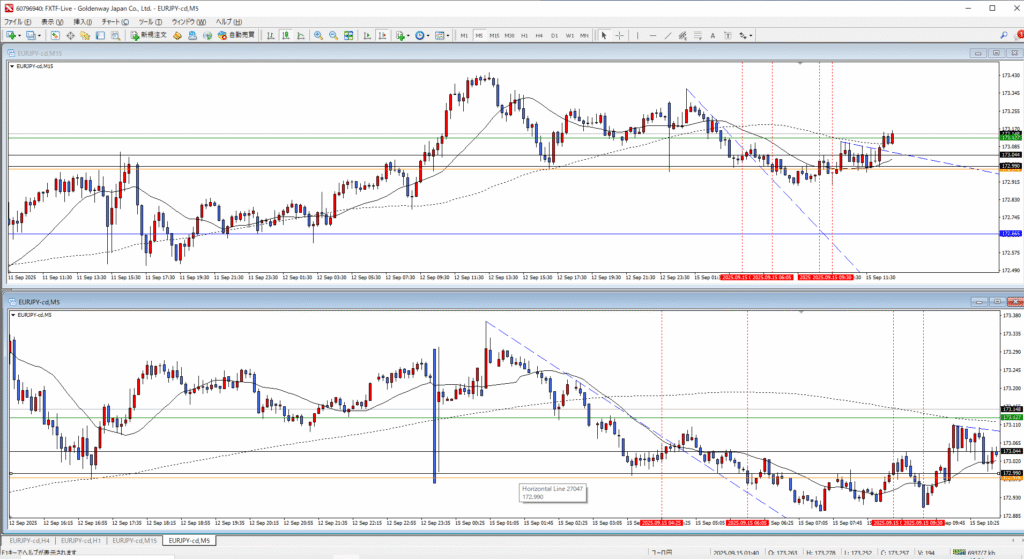Select the horizontal line tool
This screenshot has width=1024, height=559.
click(x=652, y=35)
